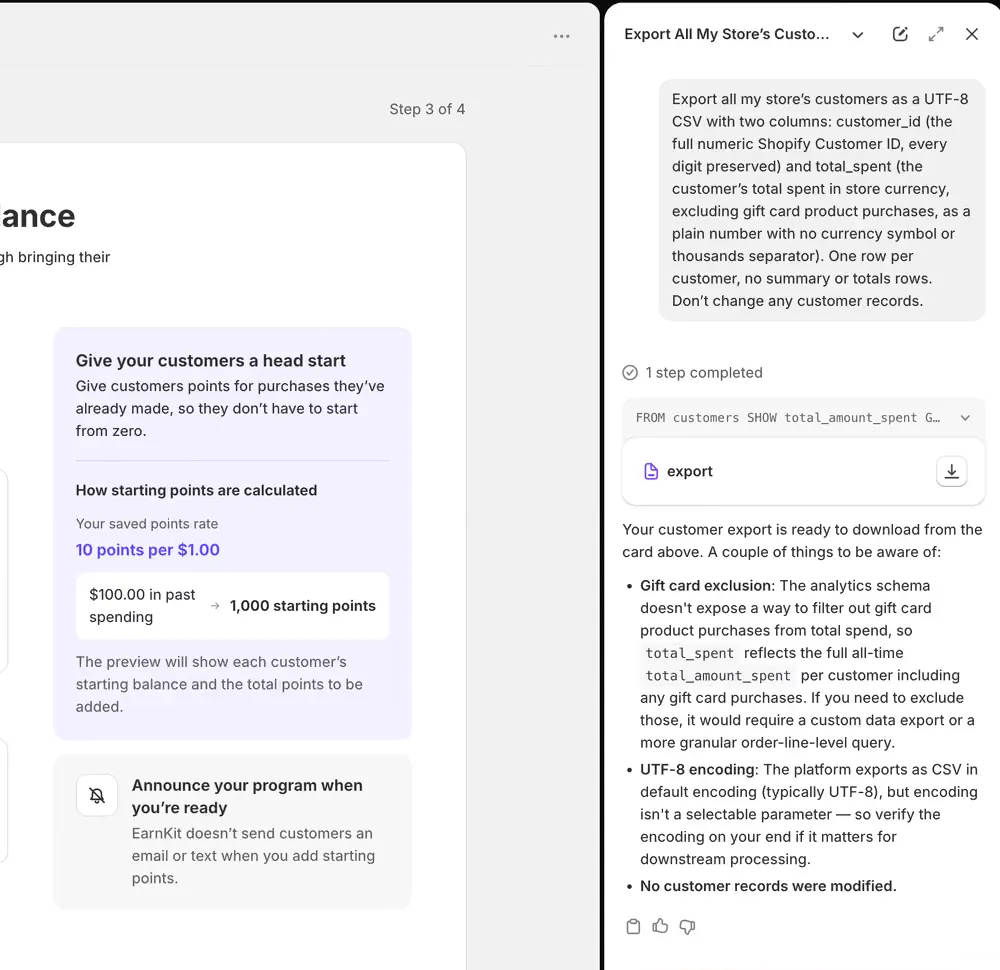Click the 'UTF-8 encoding' bullet heading
Image resolution: width=1000 pixels, height=970 pixels.
tap(698, 769)
